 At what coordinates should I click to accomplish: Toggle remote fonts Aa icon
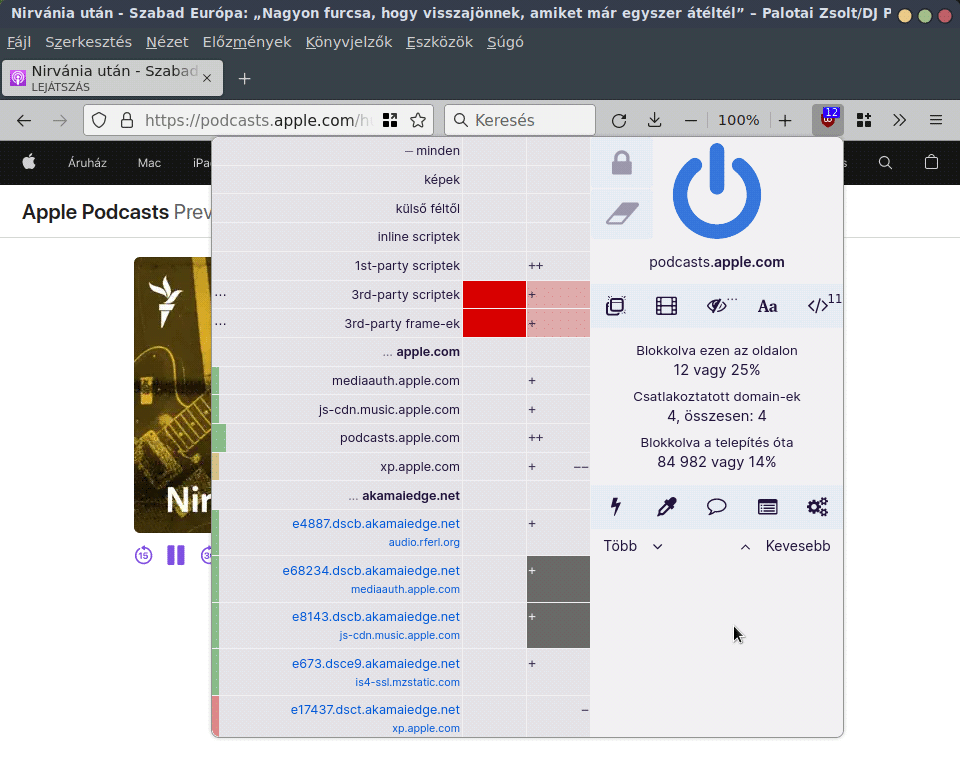[x=767, y=305]
